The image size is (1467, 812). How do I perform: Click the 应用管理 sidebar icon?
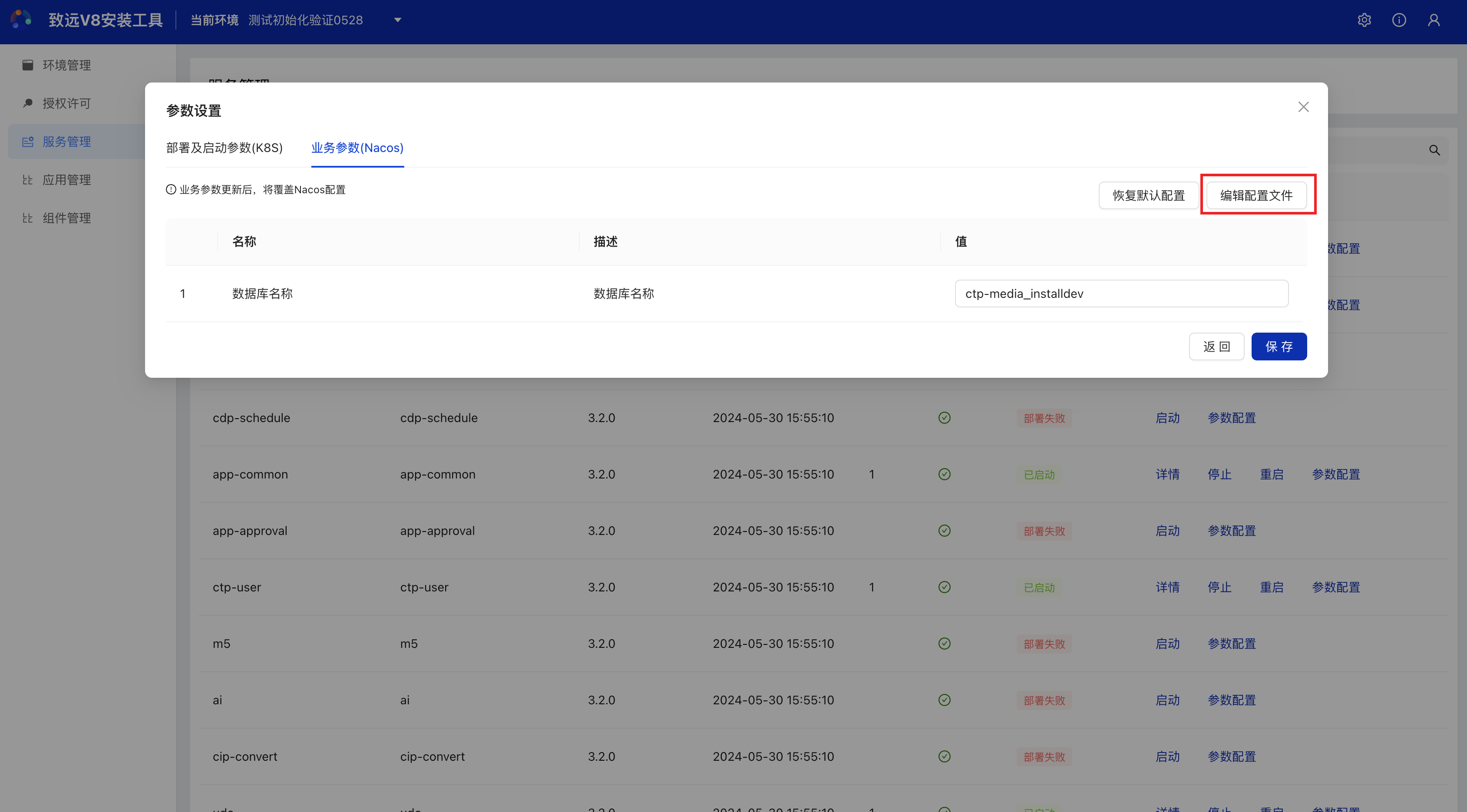click(x=27, y=179)
